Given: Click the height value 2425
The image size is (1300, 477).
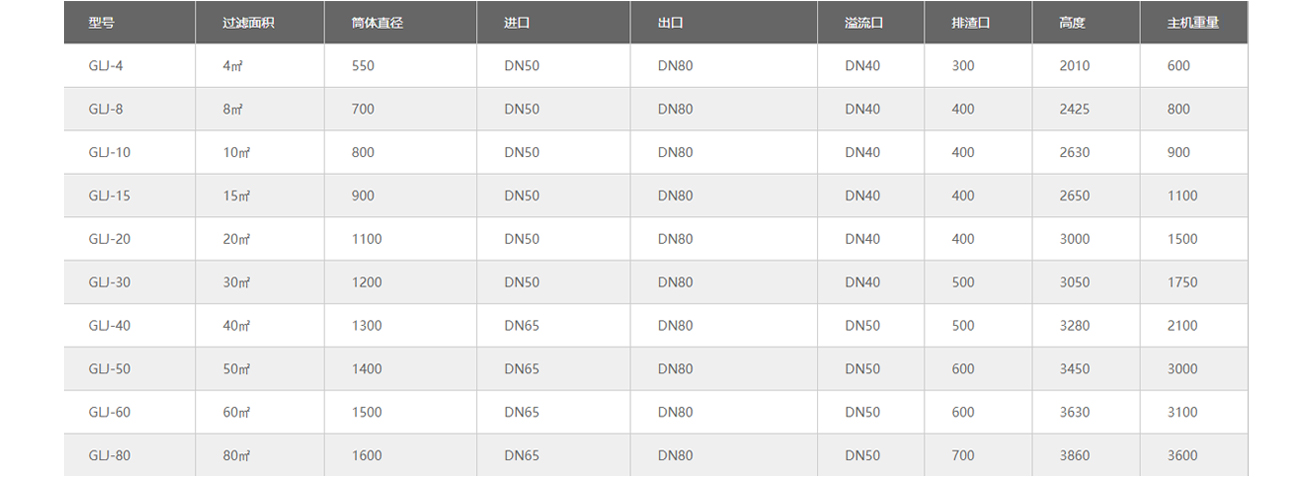Looking at the screenshot, I should pyautogui.click(x=1075, y=109).
